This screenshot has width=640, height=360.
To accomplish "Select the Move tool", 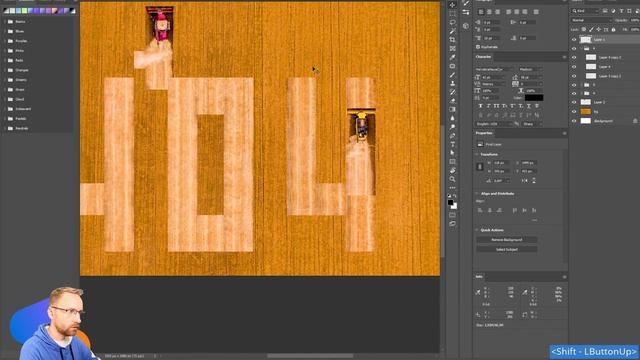I will (452, 5).
